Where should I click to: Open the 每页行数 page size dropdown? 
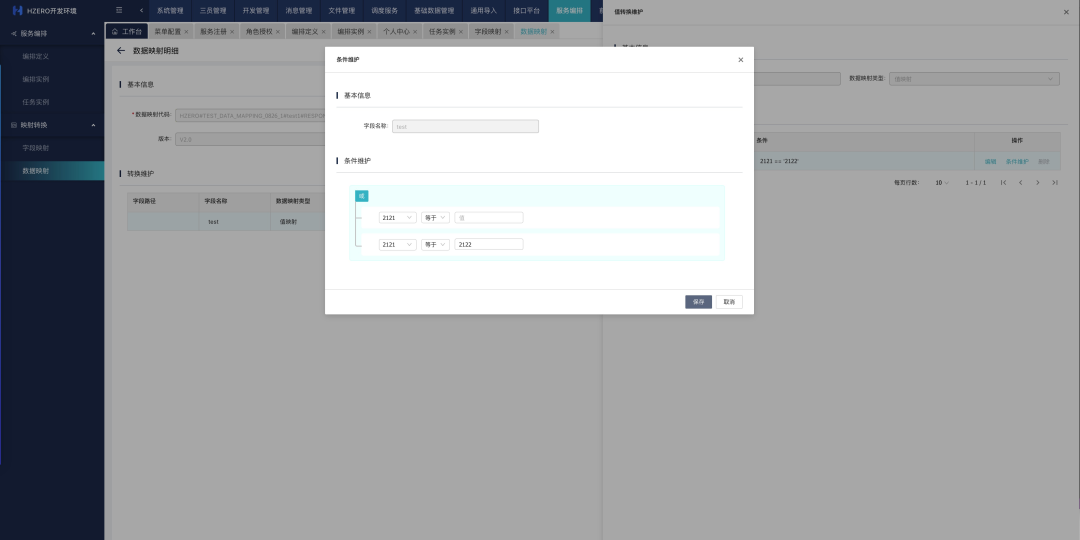pos(942,183)
